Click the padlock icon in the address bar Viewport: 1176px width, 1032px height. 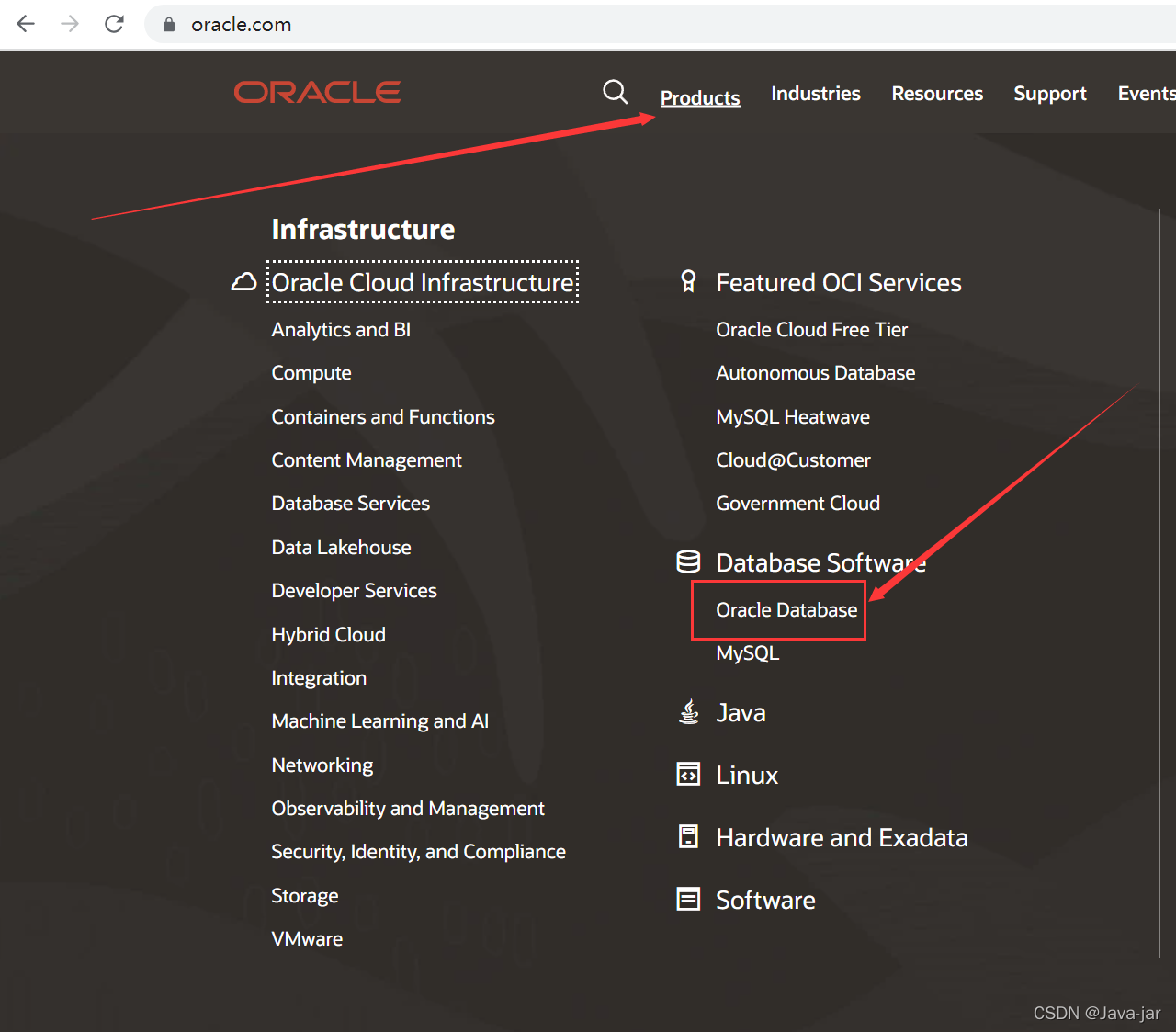click(168, 24)
